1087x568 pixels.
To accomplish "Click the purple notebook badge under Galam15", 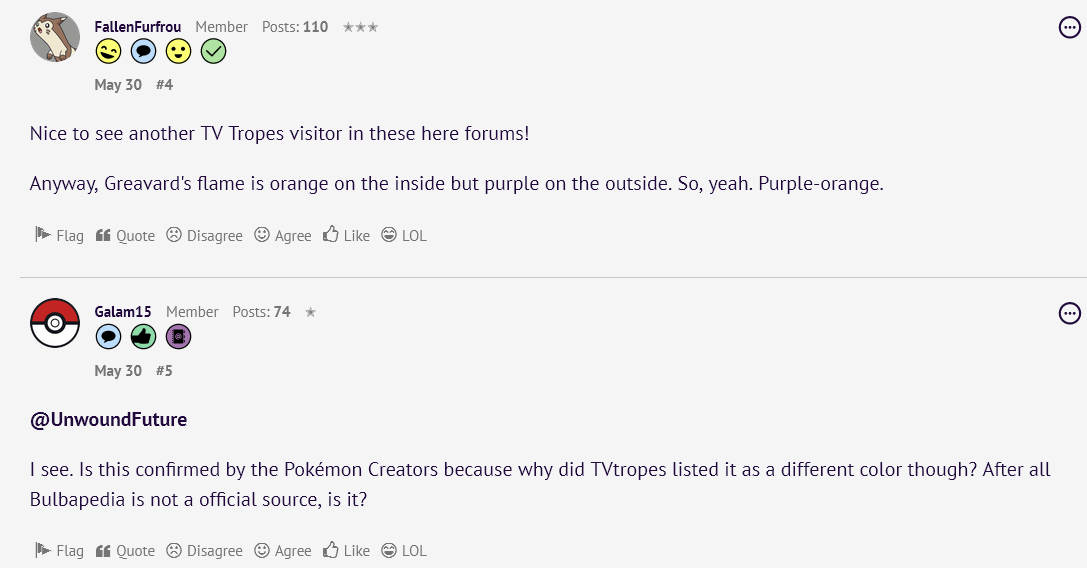I will click(x=178, y=337).
